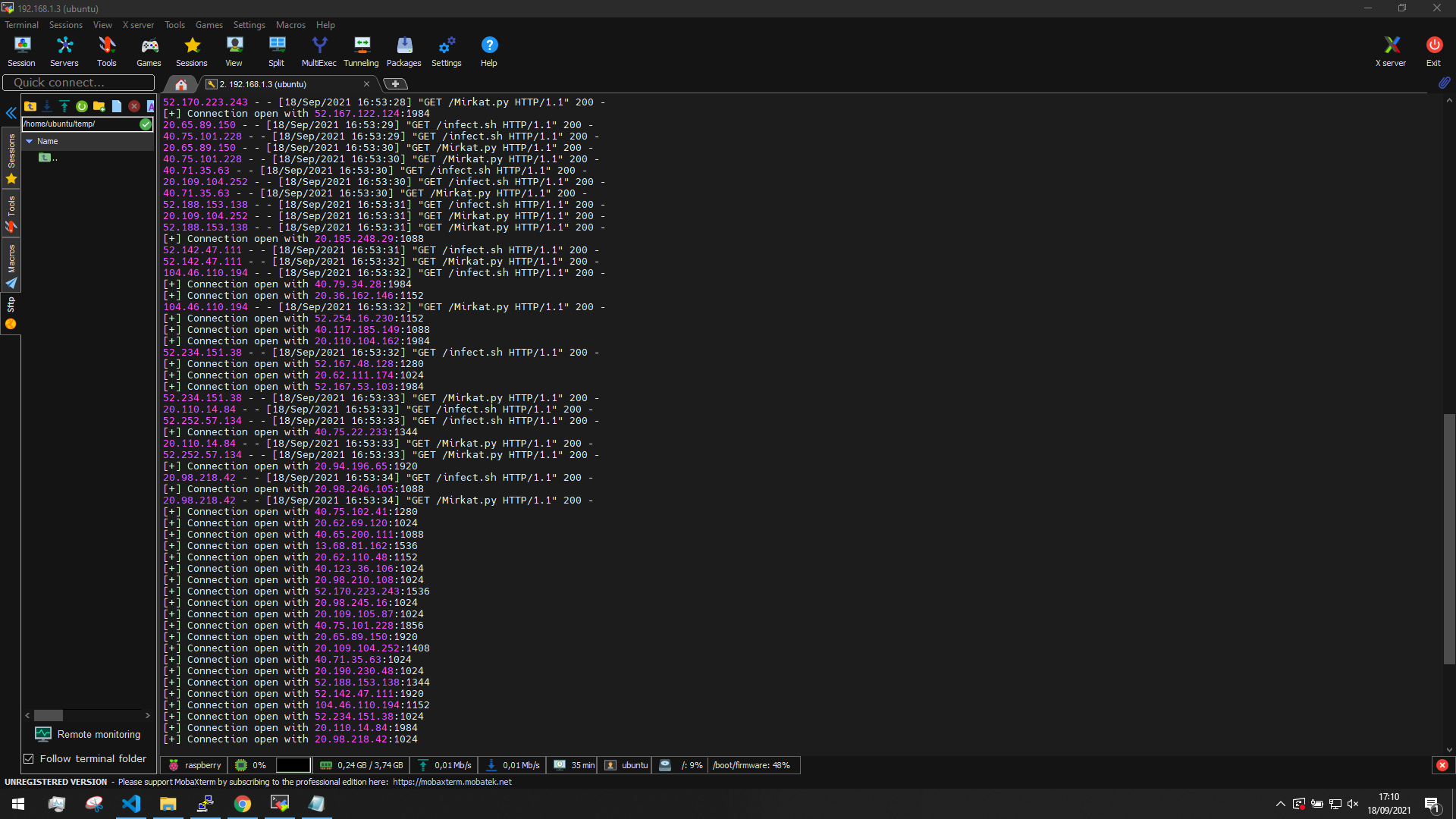The height and width of the screenshot is (819, 1456).
Task: Upload to current folder using teal arrow icon
Action: coord(64,106)
